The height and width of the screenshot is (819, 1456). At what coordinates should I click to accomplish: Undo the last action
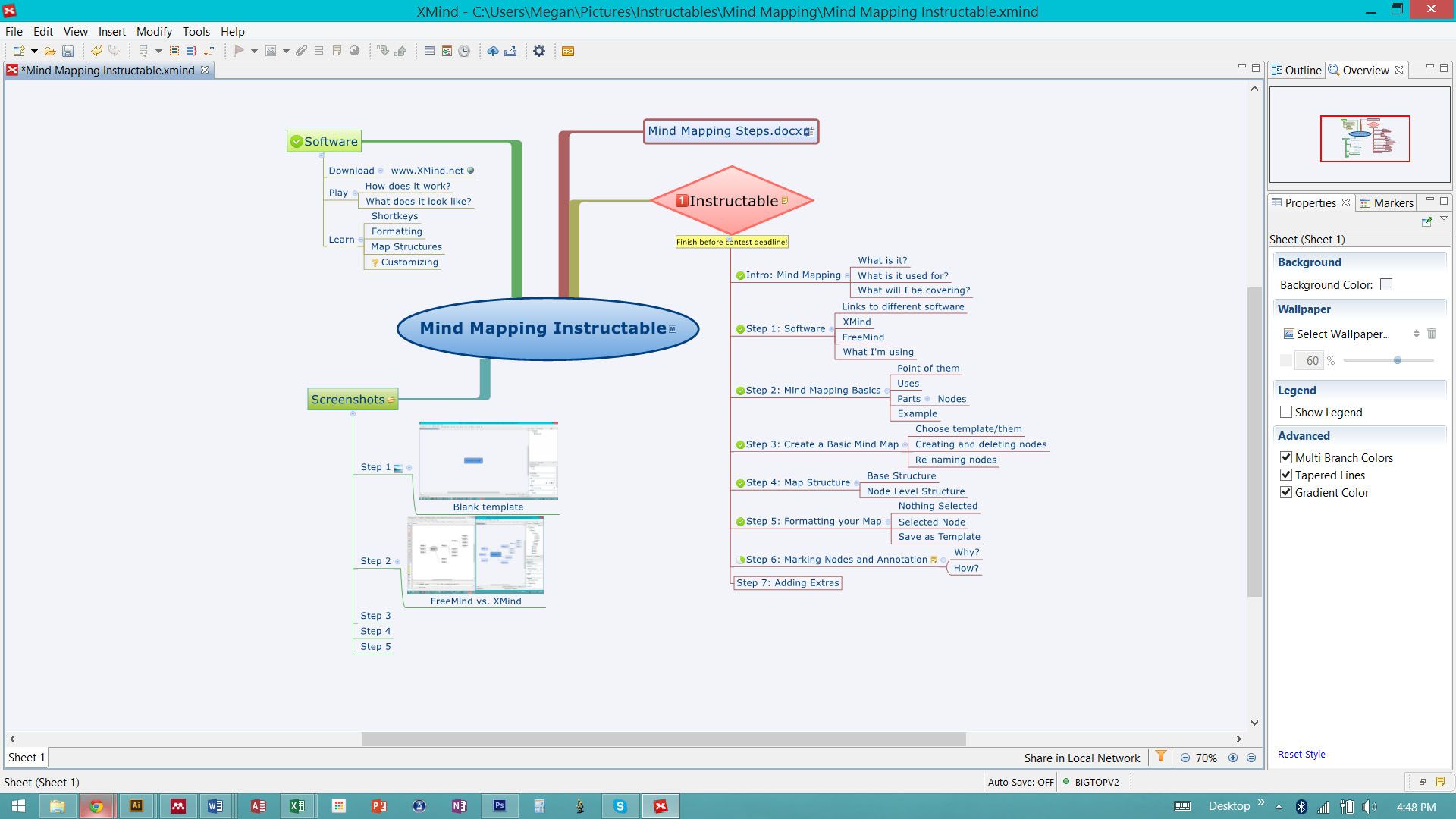click(x=97, y=51)
